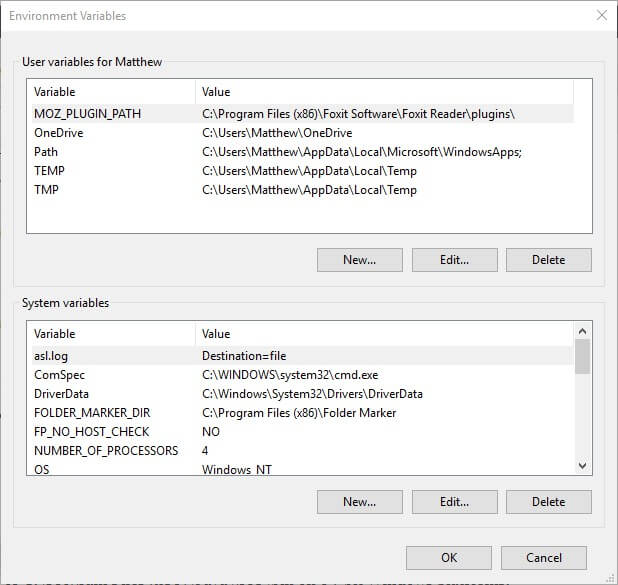The width and height of the screenshot is (618, 585).
Task: Select the TMP user variable
Action: (x=302, y=190)
